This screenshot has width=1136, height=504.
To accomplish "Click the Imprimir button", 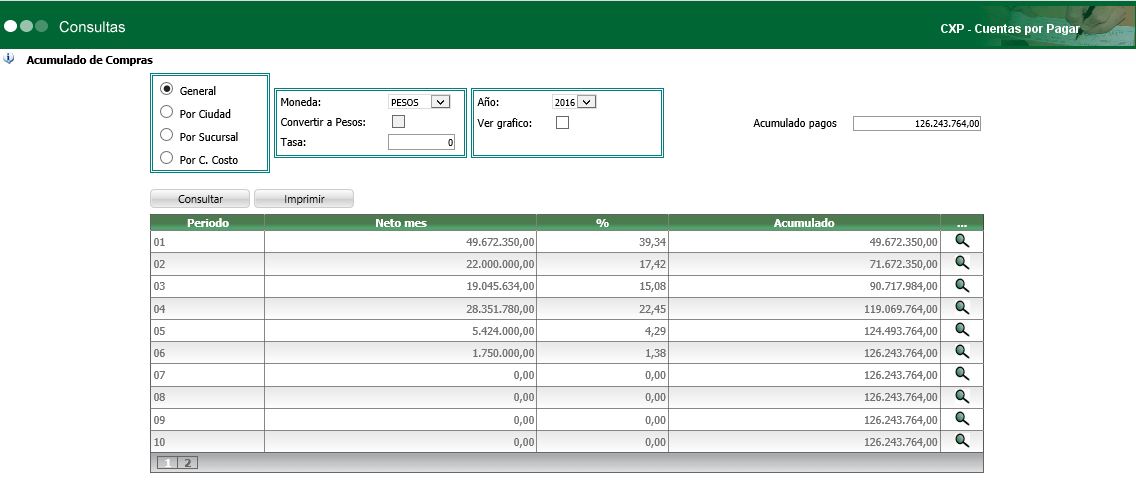I will coord(304,198).
